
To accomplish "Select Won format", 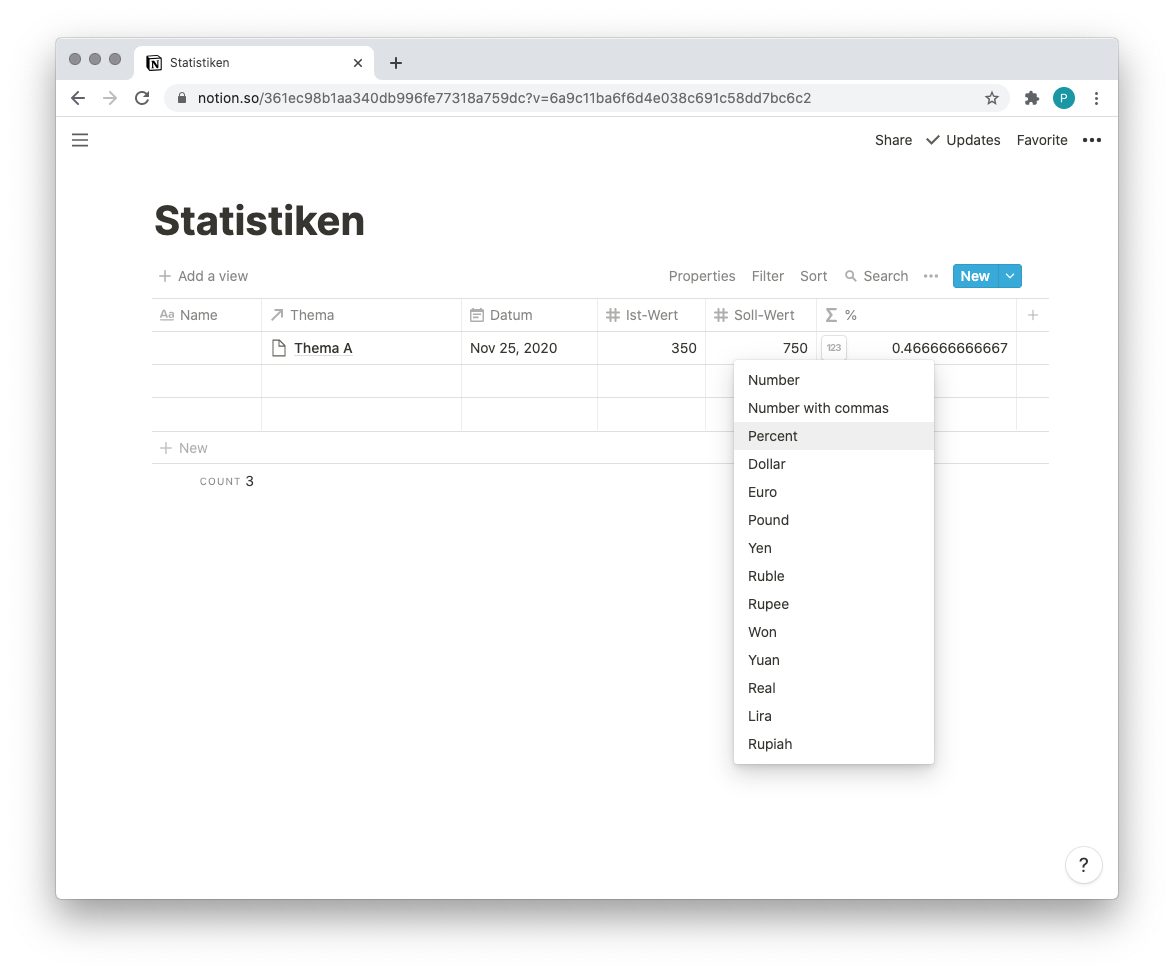I will [x=833, y=632].
